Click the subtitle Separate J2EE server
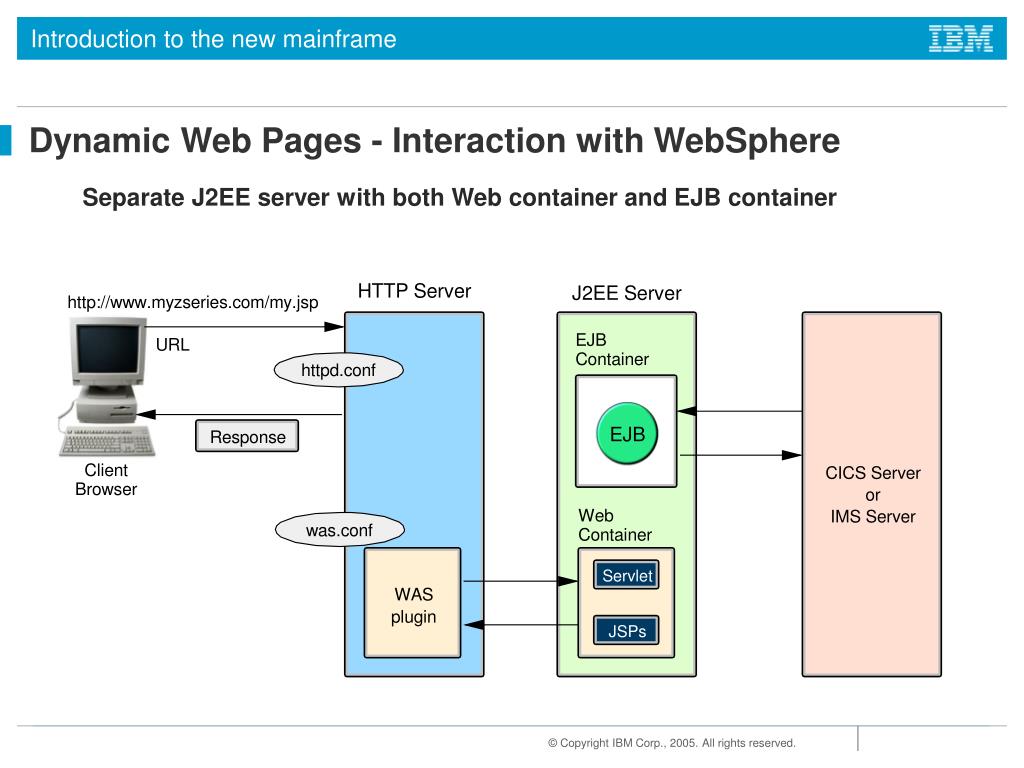Viewport: 1024px width, 768px height. (x=459, y=198)
